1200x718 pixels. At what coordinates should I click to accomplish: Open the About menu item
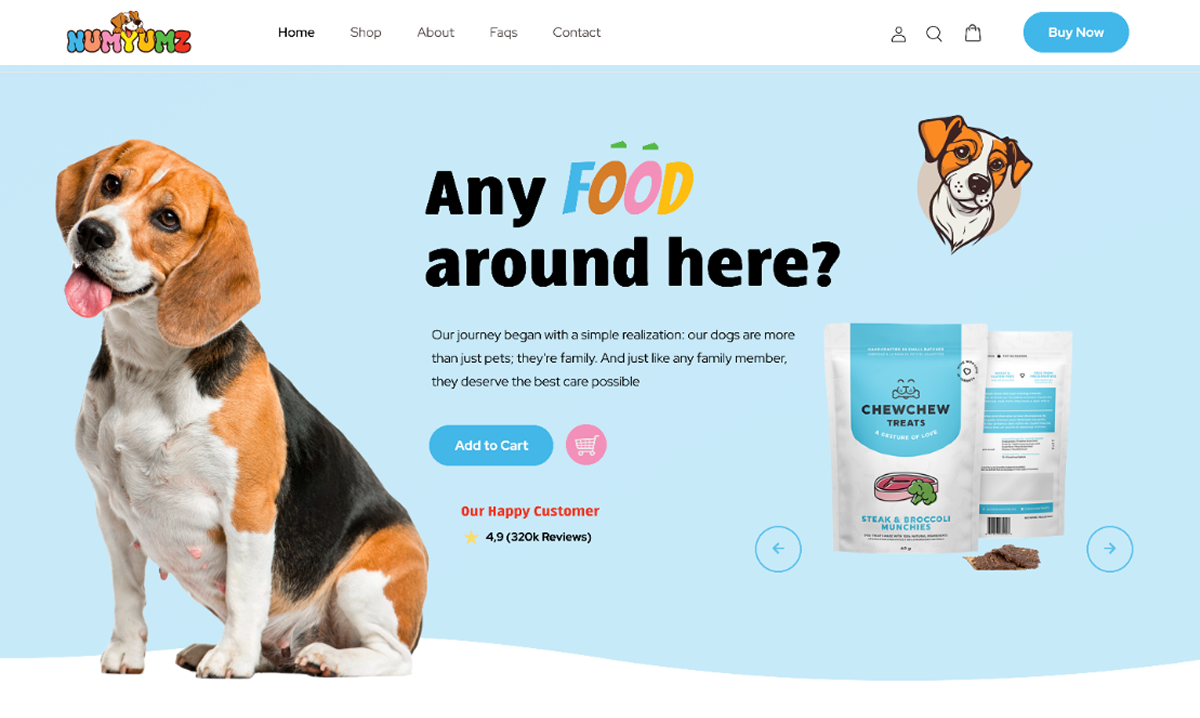(x=435, y=32)
